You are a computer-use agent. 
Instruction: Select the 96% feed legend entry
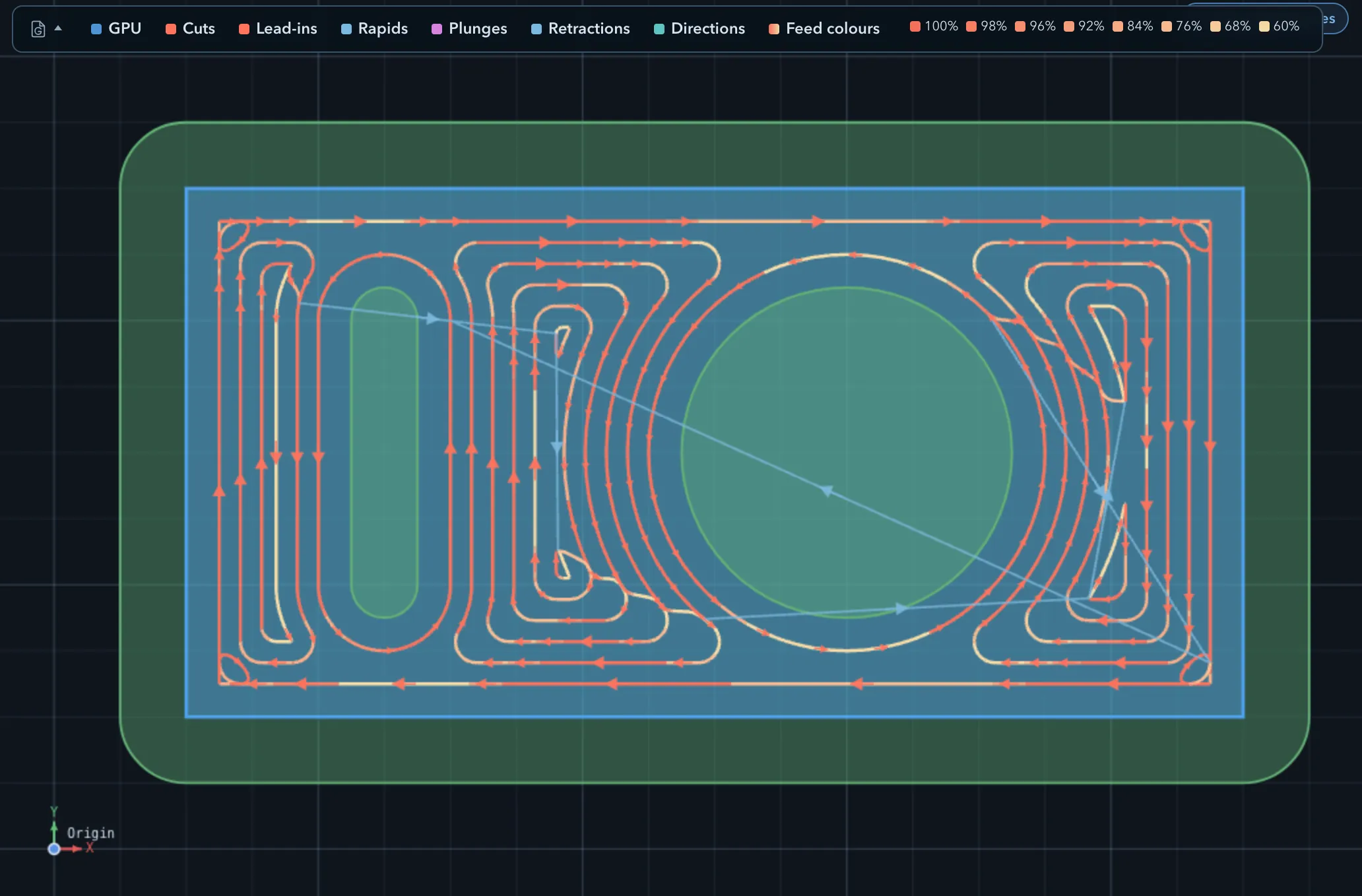pyautogui.click(x=1035, y=26)
